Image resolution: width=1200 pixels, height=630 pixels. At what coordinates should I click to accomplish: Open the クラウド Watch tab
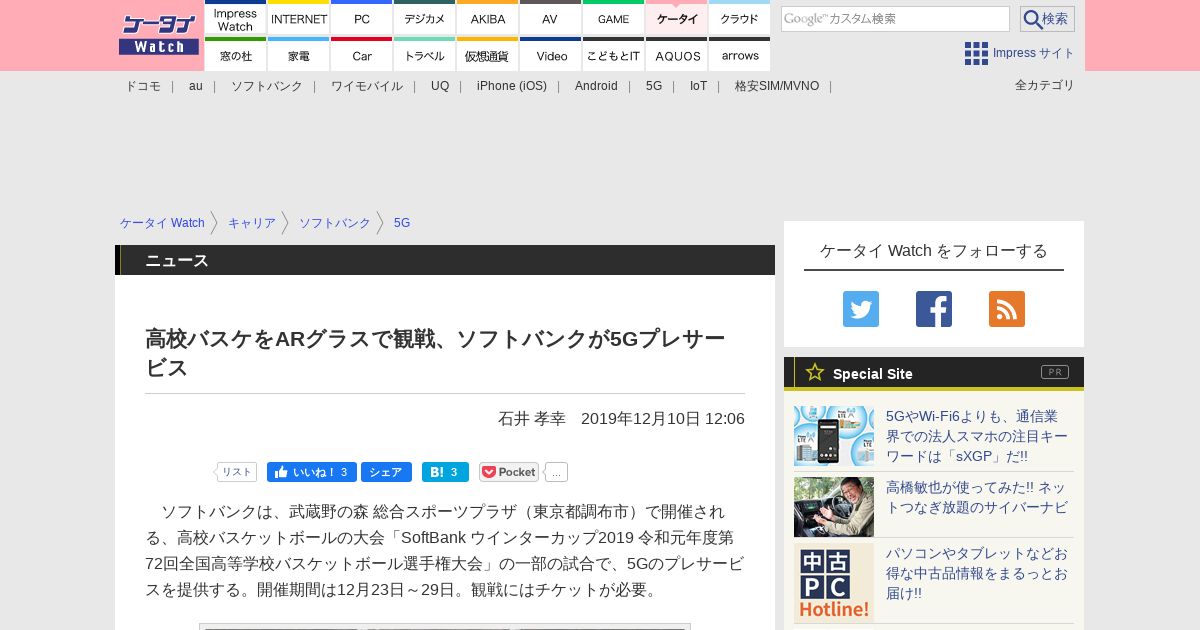pyautogui.click(x=740, y=19)
